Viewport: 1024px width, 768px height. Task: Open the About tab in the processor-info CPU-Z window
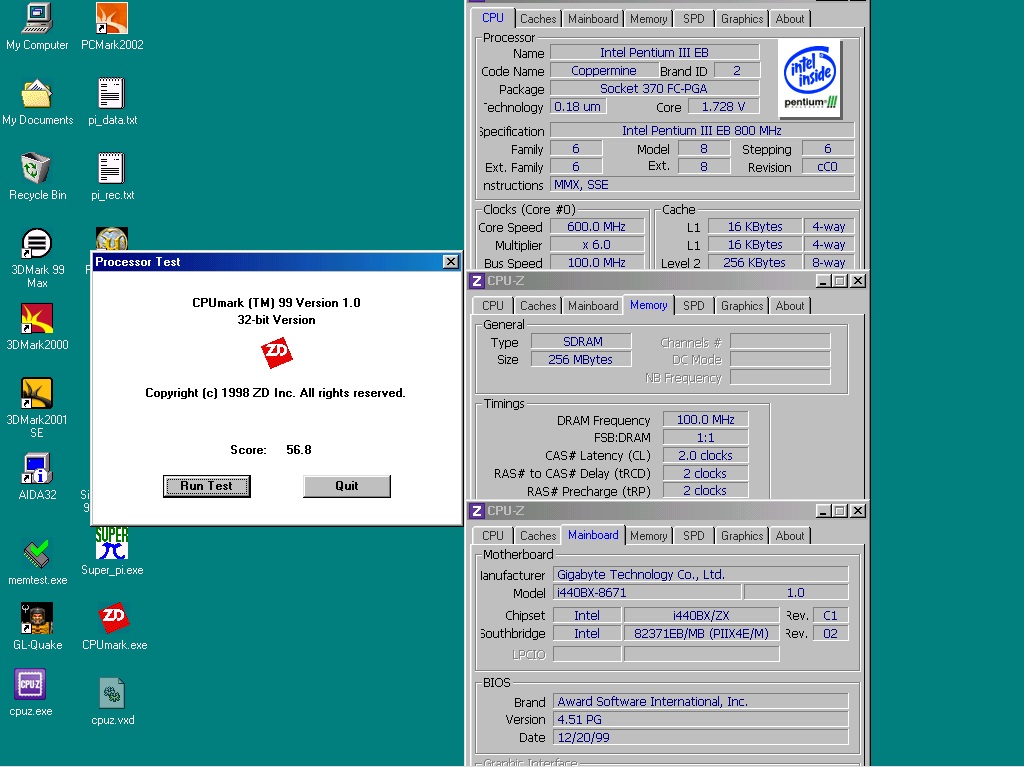790,19
